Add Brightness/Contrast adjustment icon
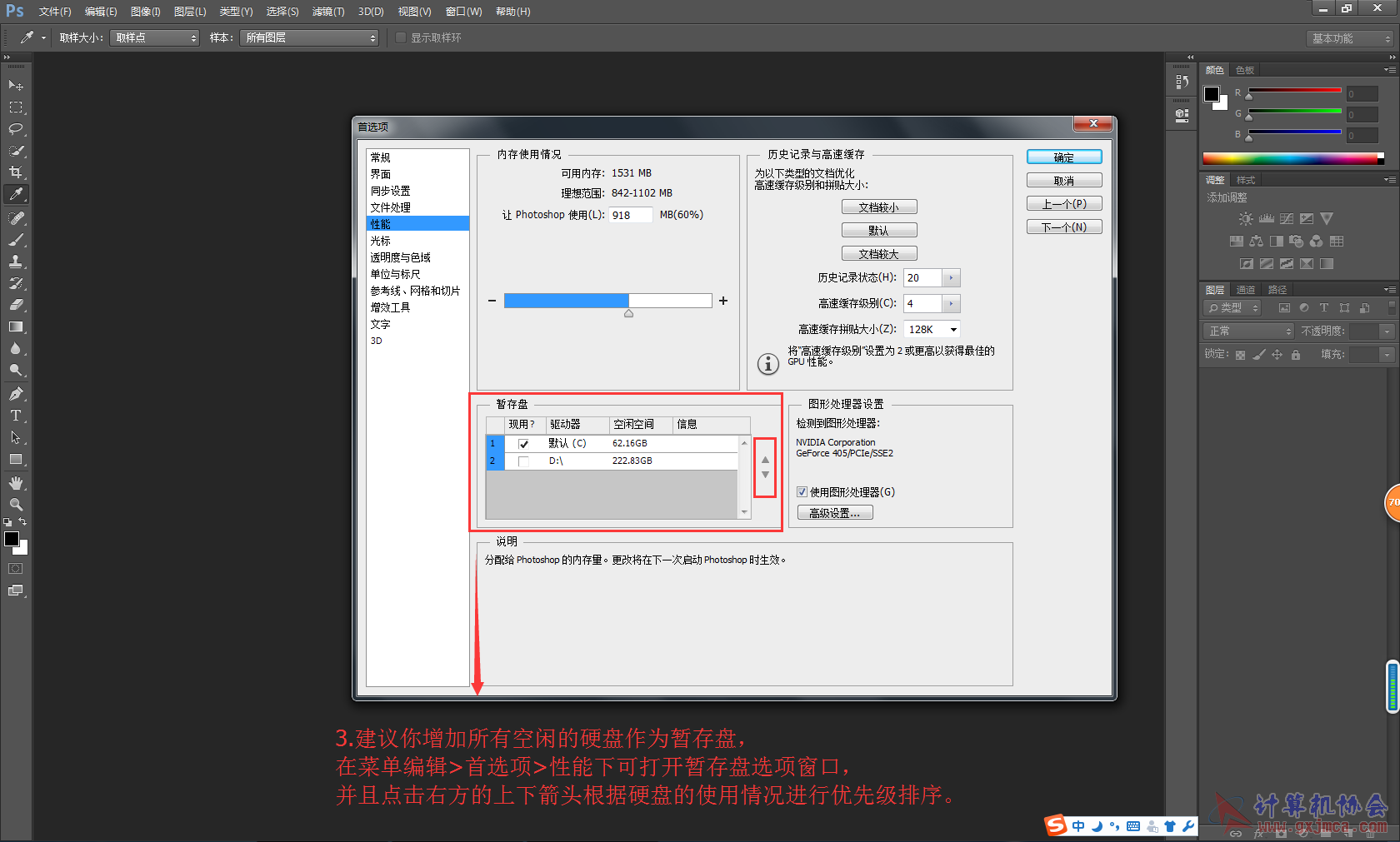Screen dimensions: 1400x842 [x=1245, y=219]
